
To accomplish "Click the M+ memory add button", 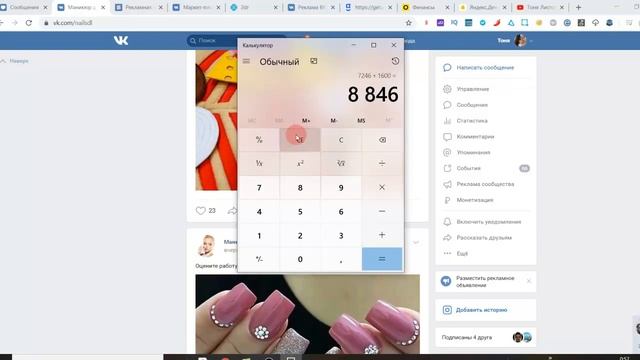I will 306,121.
